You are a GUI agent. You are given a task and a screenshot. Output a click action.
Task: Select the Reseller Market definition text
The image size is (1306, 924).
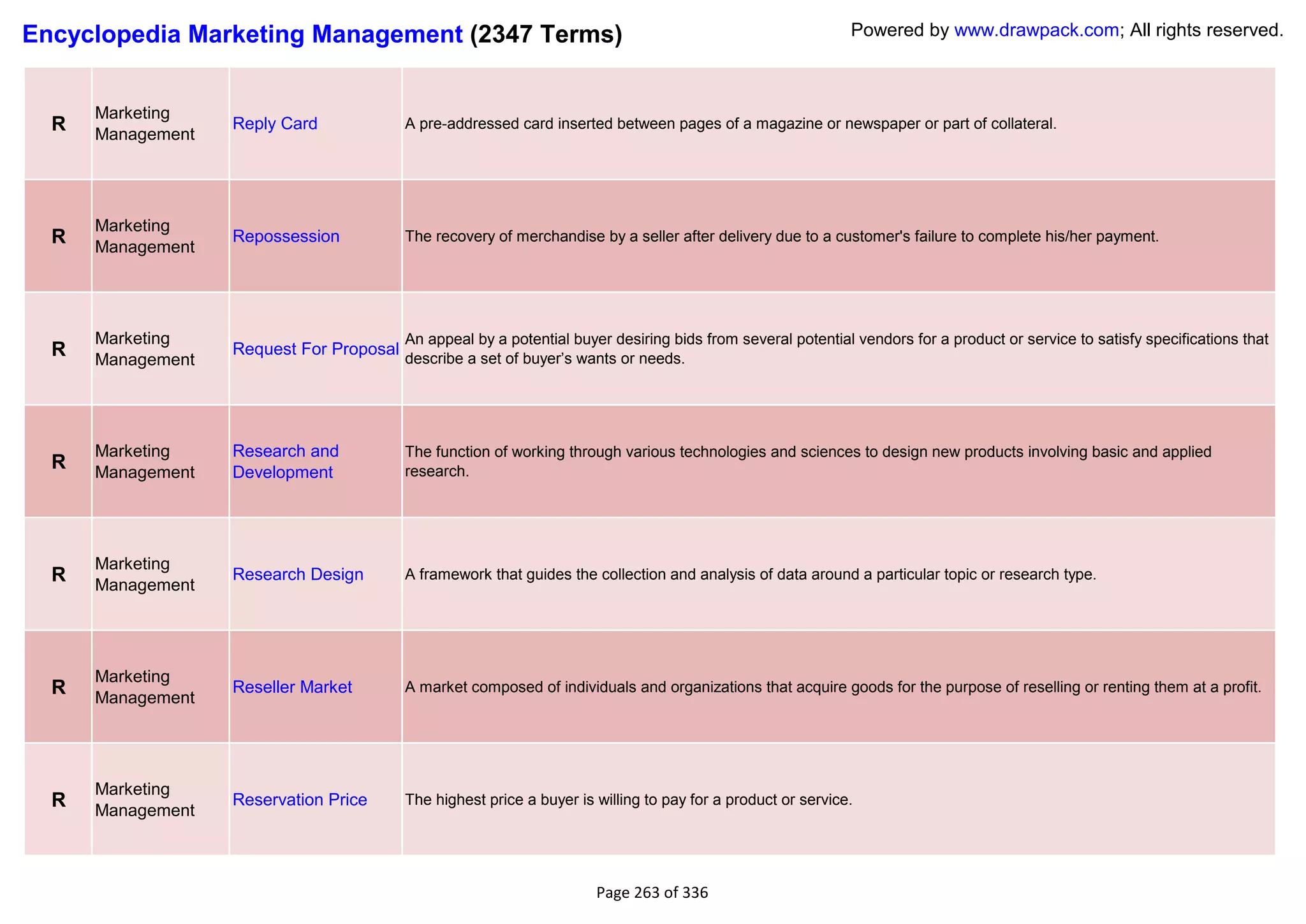833,687
